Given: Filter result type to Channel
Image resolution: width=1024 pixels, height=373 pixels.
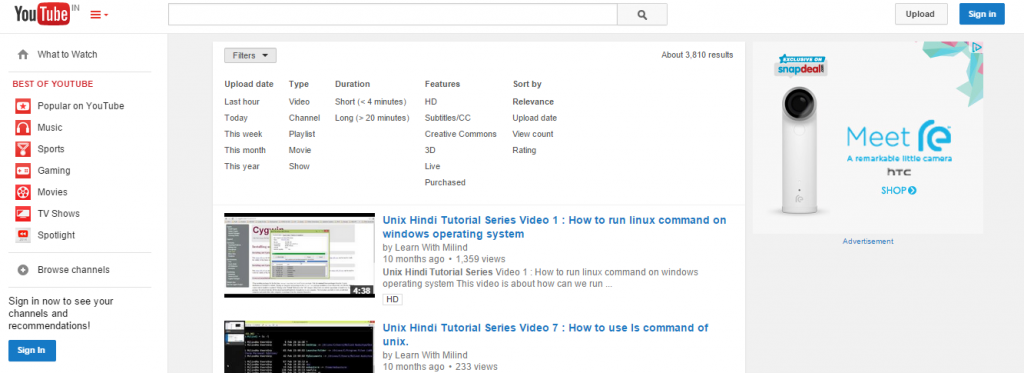Looking at the screenshot, I should (x=304, y=118).
